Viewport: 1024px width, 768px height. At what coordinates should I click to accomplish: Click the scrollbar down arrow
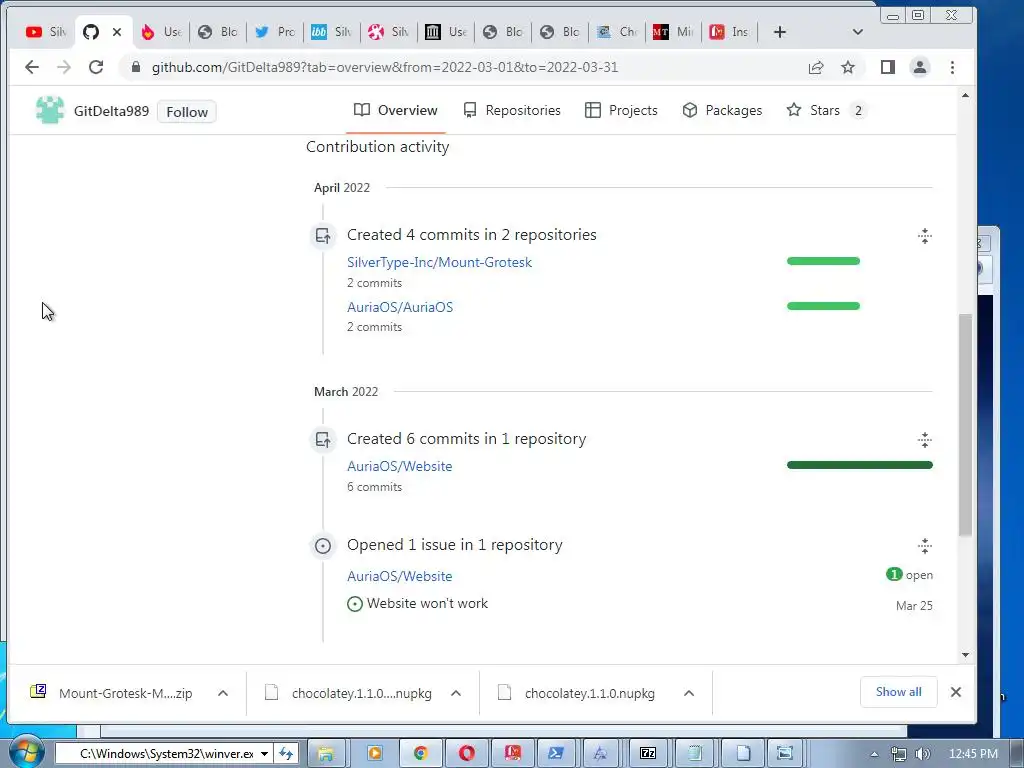[965, 655]
